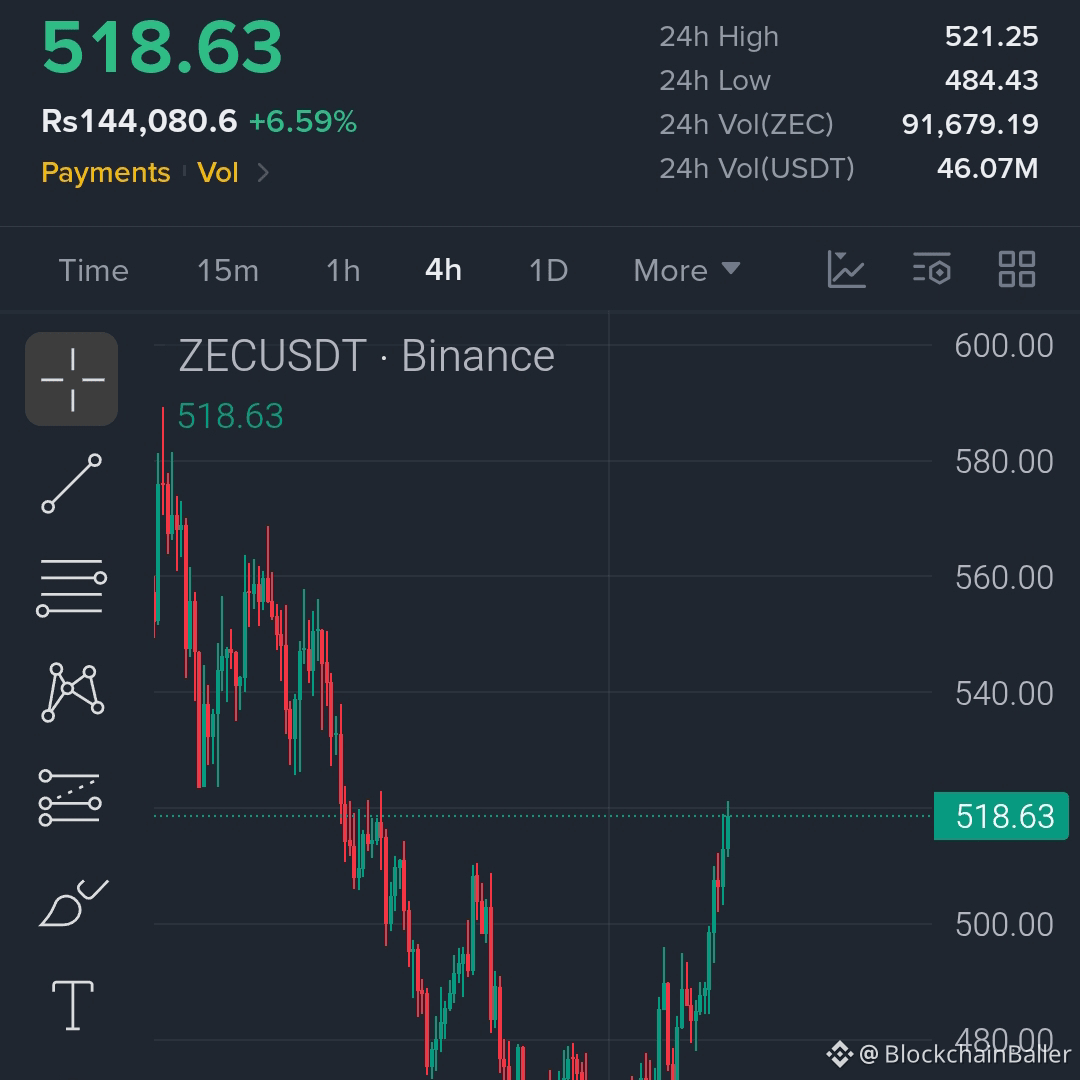
Task: Open the Vol tag link
Action: (x=218, y=172)
